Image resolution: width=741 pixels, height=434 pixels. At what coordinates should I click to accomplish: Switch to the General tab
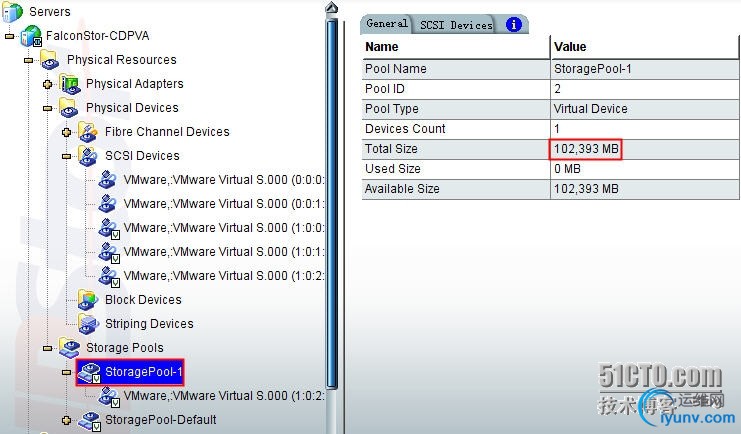(x=386, y=24)
